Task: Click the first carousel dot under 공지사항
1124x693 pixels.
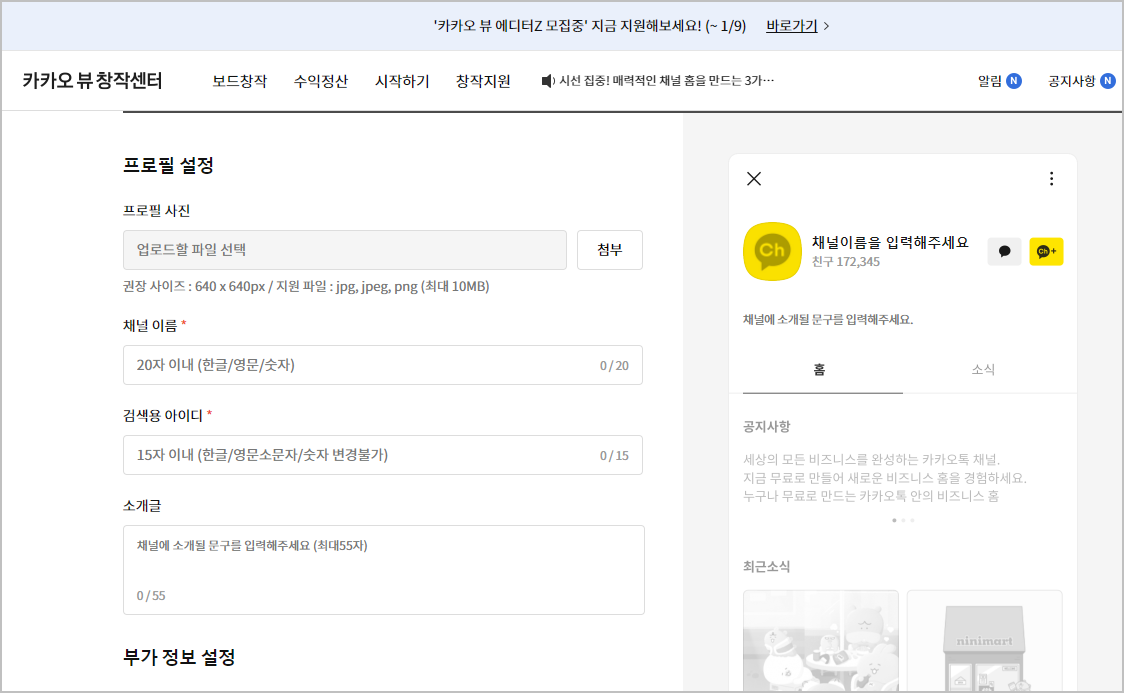Action: click(894, 520)
